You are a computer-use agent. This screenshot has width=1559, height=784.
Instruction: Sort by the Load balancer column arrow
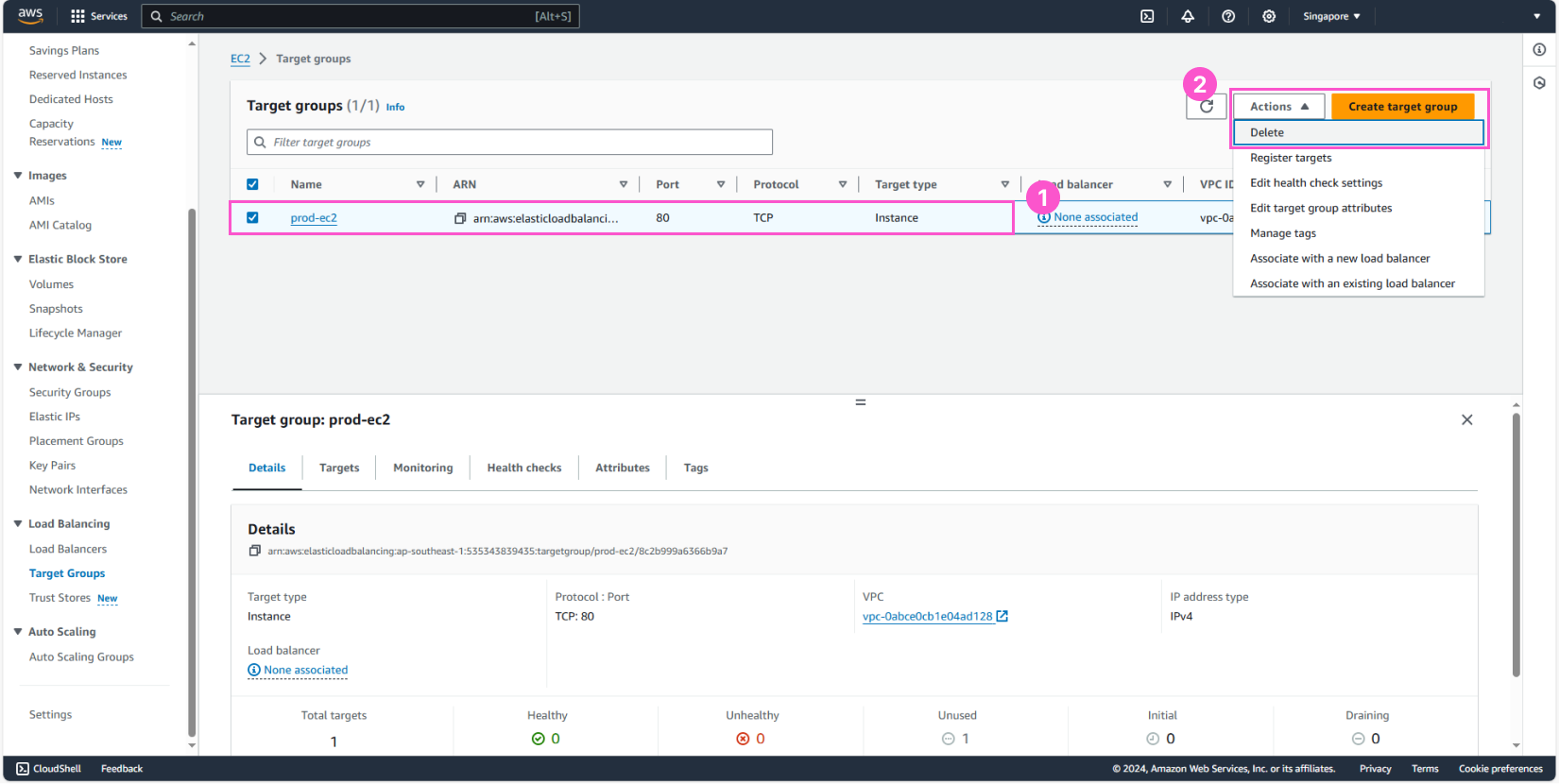tap(1168, 184)
